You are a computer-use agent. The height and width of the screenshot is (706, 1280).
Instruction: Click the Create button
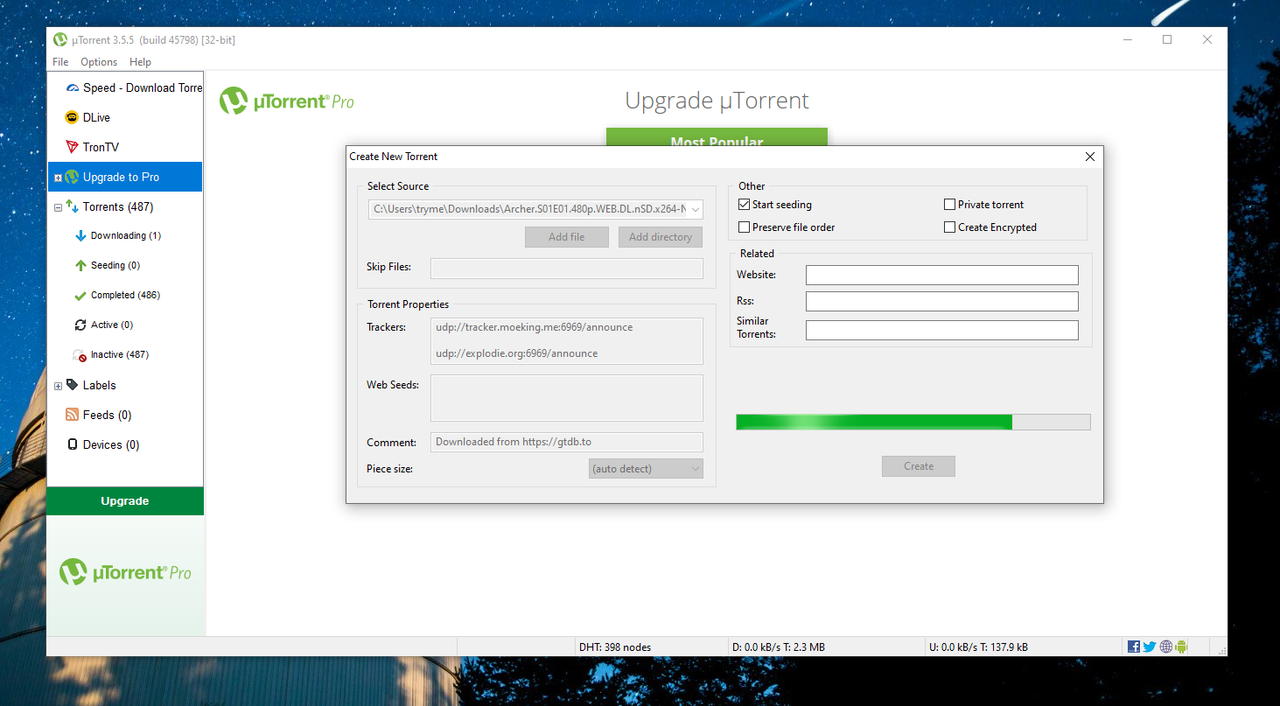click(918, 466)
